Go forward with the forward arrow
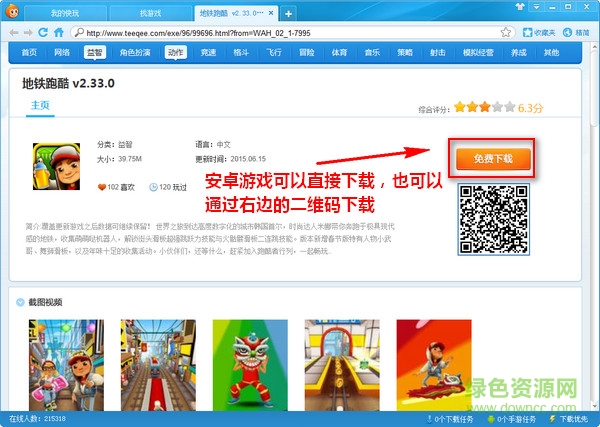This screenshot has width=600, height=427. [28, 33]
